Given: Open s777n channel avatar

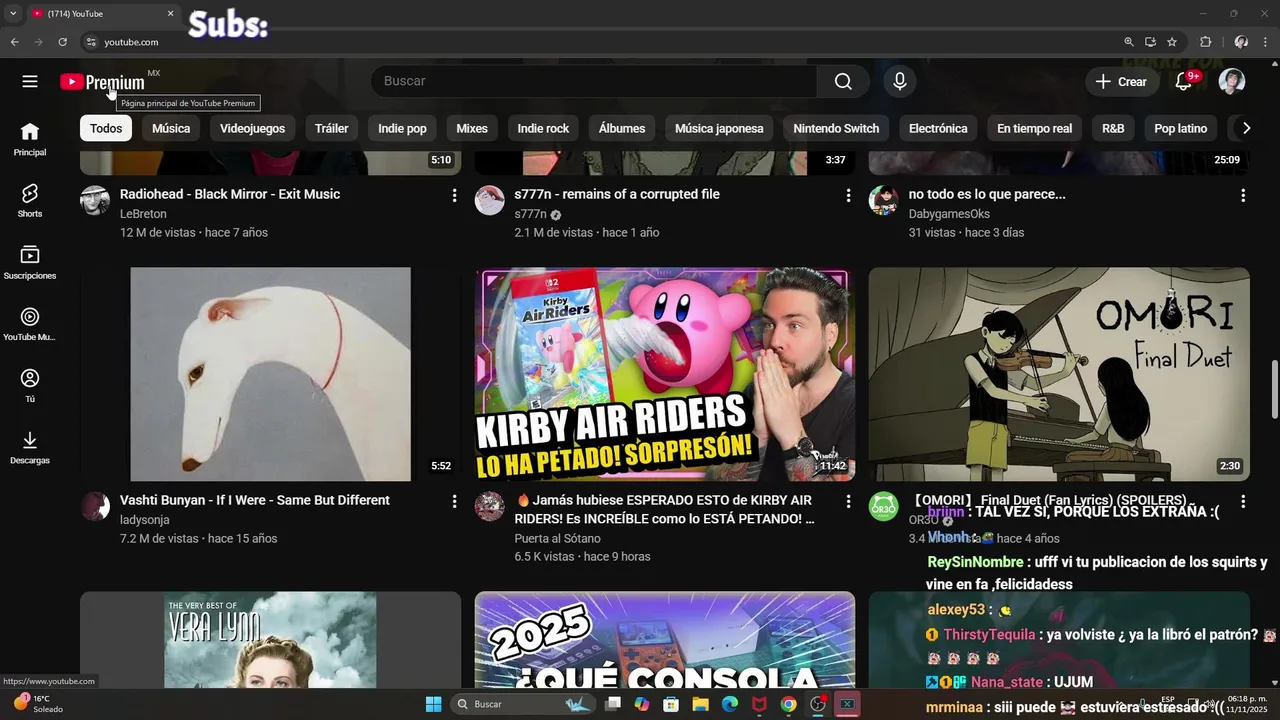Looking at the screenshot, I should pos(489,201).
